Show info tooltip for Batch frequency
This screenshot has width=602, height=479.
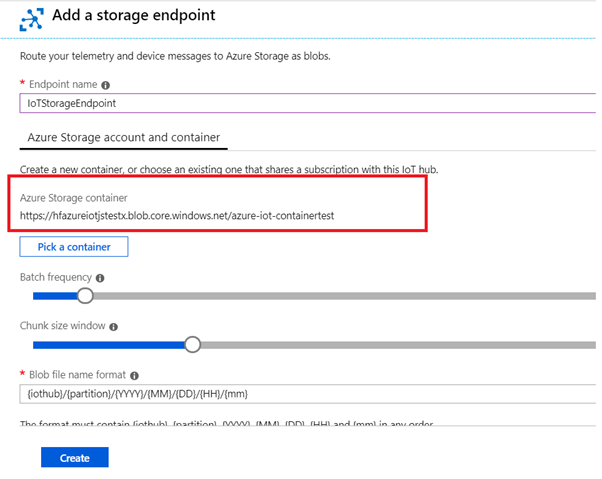pos(100,278)
